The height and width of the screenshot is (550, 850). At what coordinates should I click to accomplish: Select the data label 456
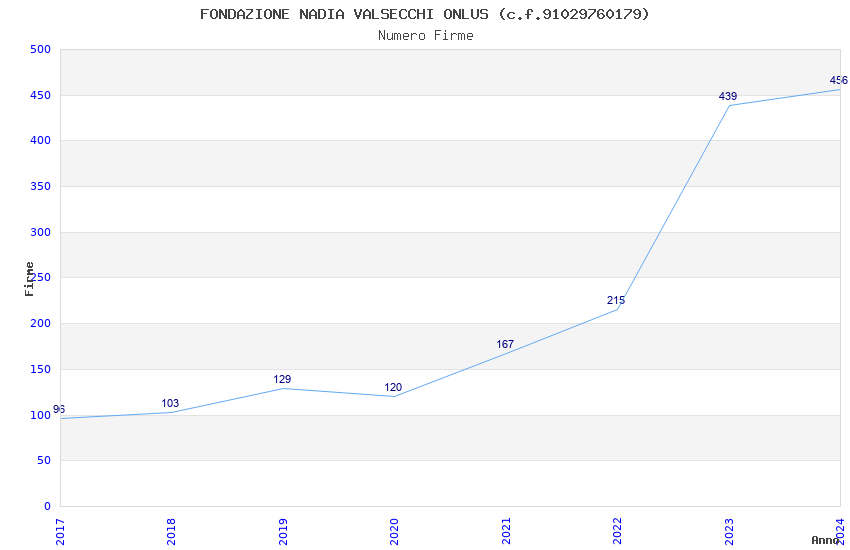[839, 81]
